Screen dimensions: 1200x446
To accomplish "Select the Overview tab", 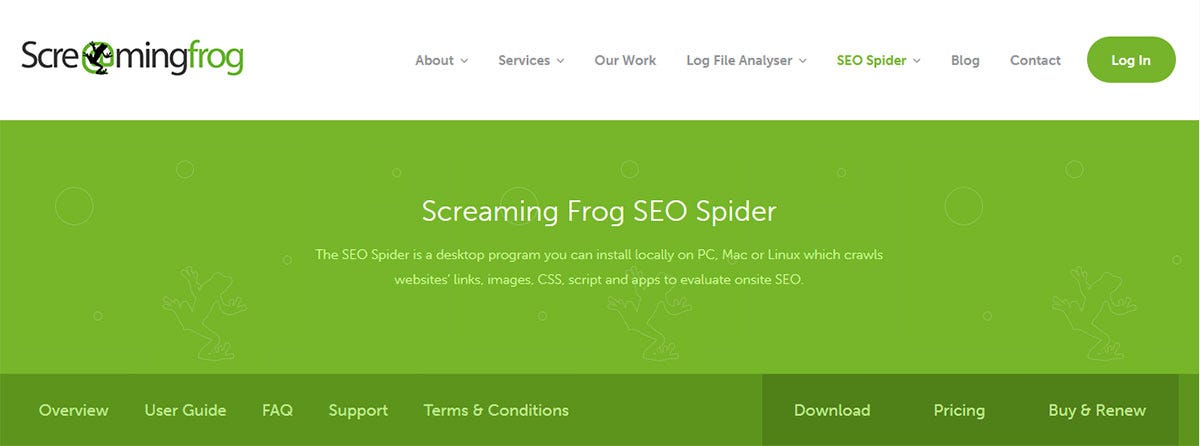I will (73, 410).
